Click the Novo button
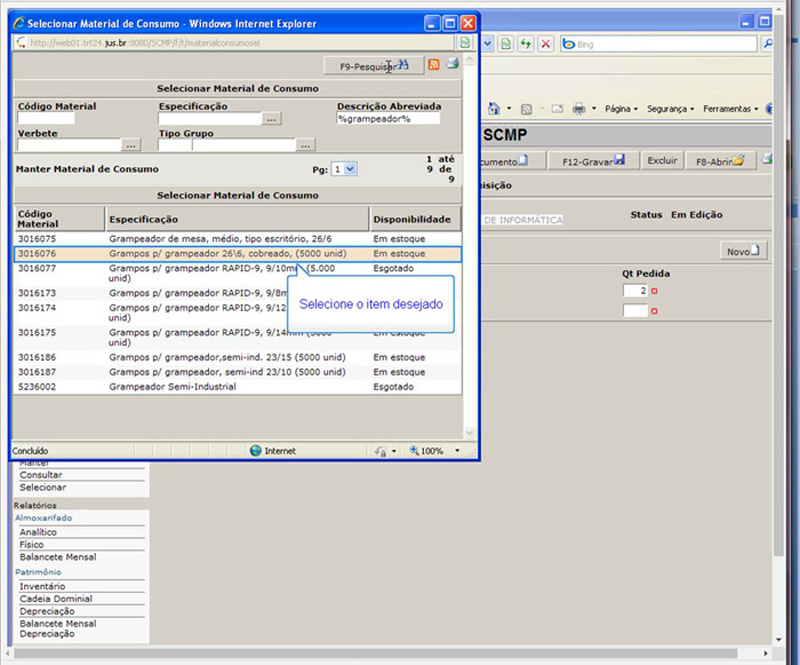800x665 pixels. [743, 251]
